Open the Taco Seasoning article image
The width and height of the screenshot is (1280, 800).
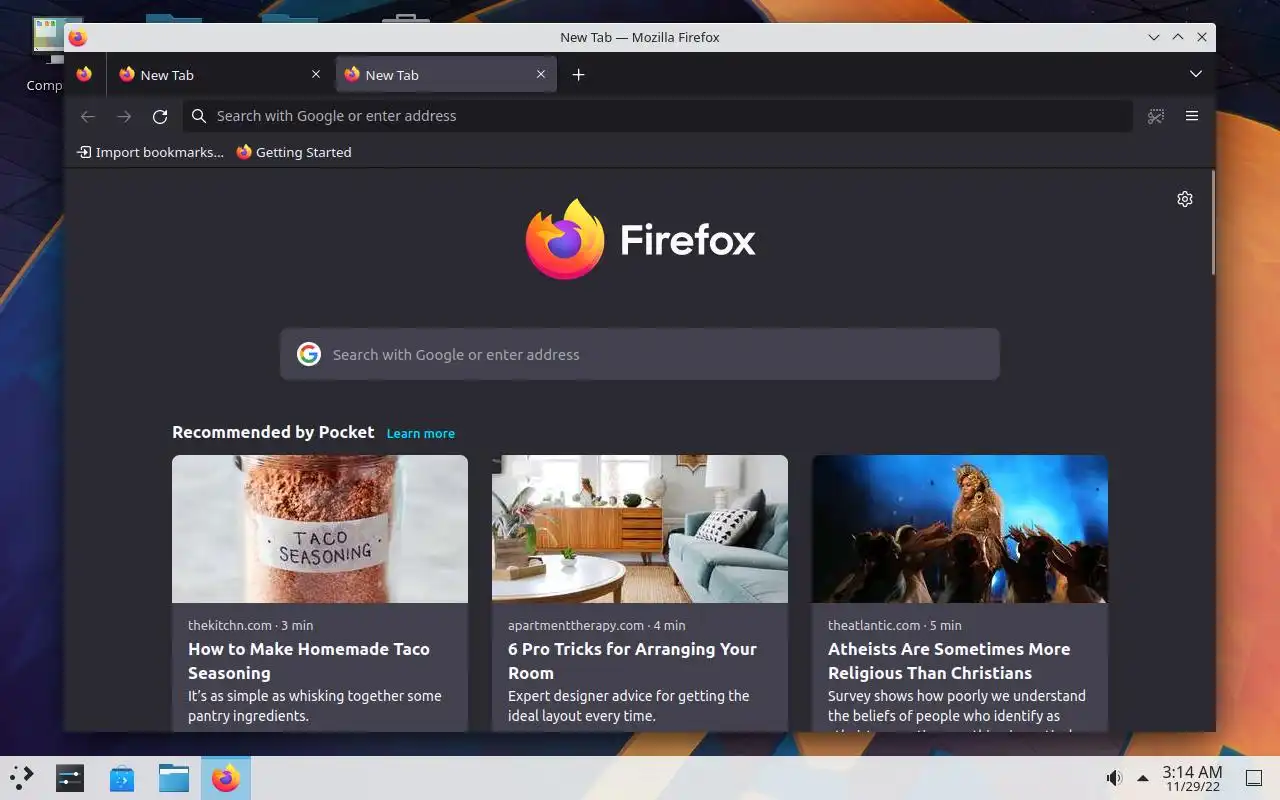[320, 529]
